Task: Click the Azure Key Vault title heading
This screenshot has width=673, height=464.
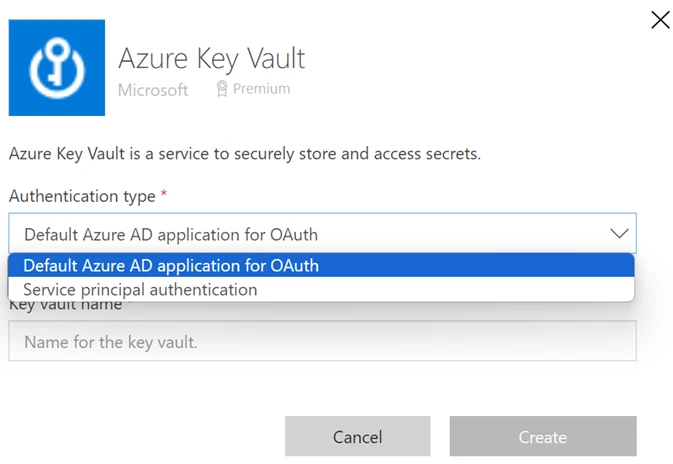Action: pos(211,57)
